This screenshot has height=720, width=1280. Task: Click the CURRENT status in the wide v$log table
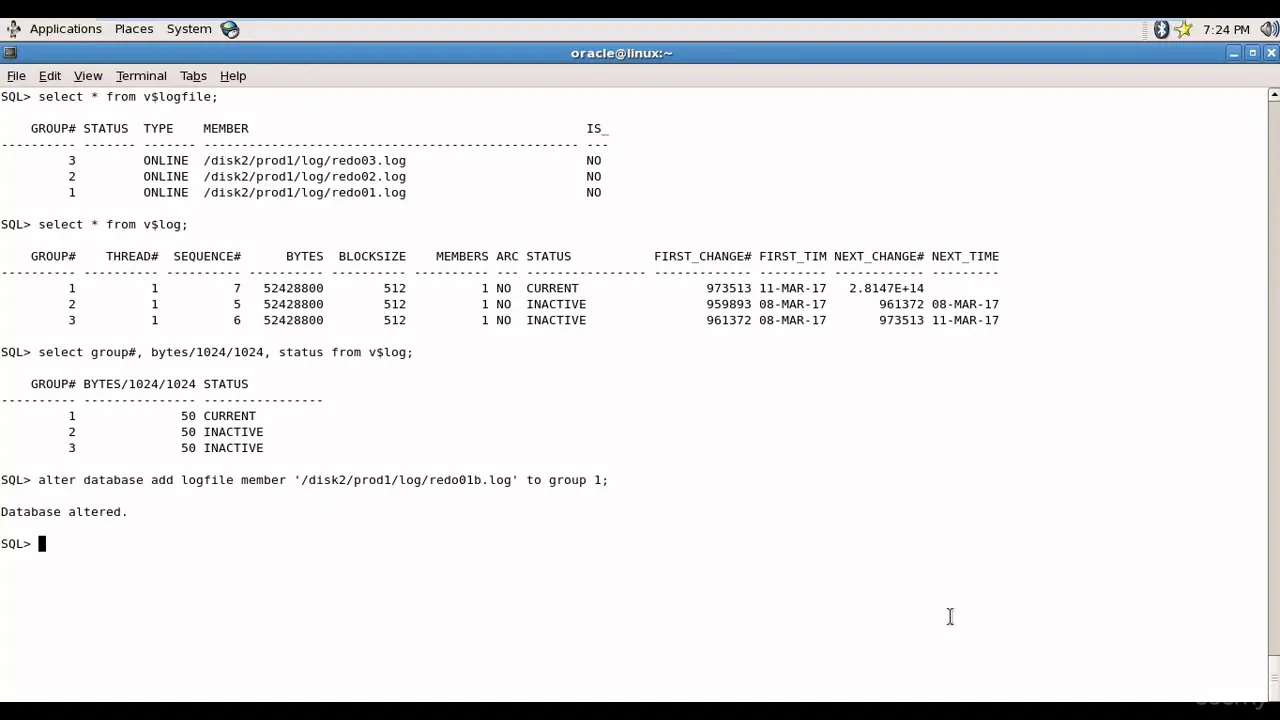click(552, 288)
